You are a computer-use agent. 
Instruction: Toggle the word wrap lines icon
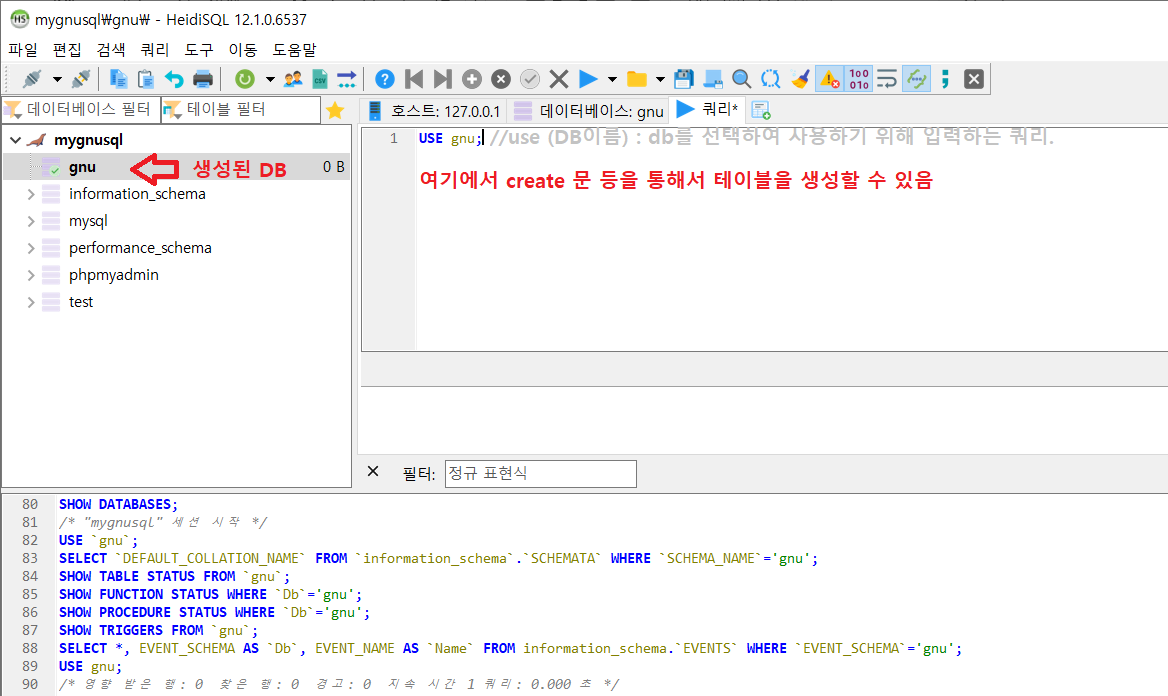(x=887, y=79)
